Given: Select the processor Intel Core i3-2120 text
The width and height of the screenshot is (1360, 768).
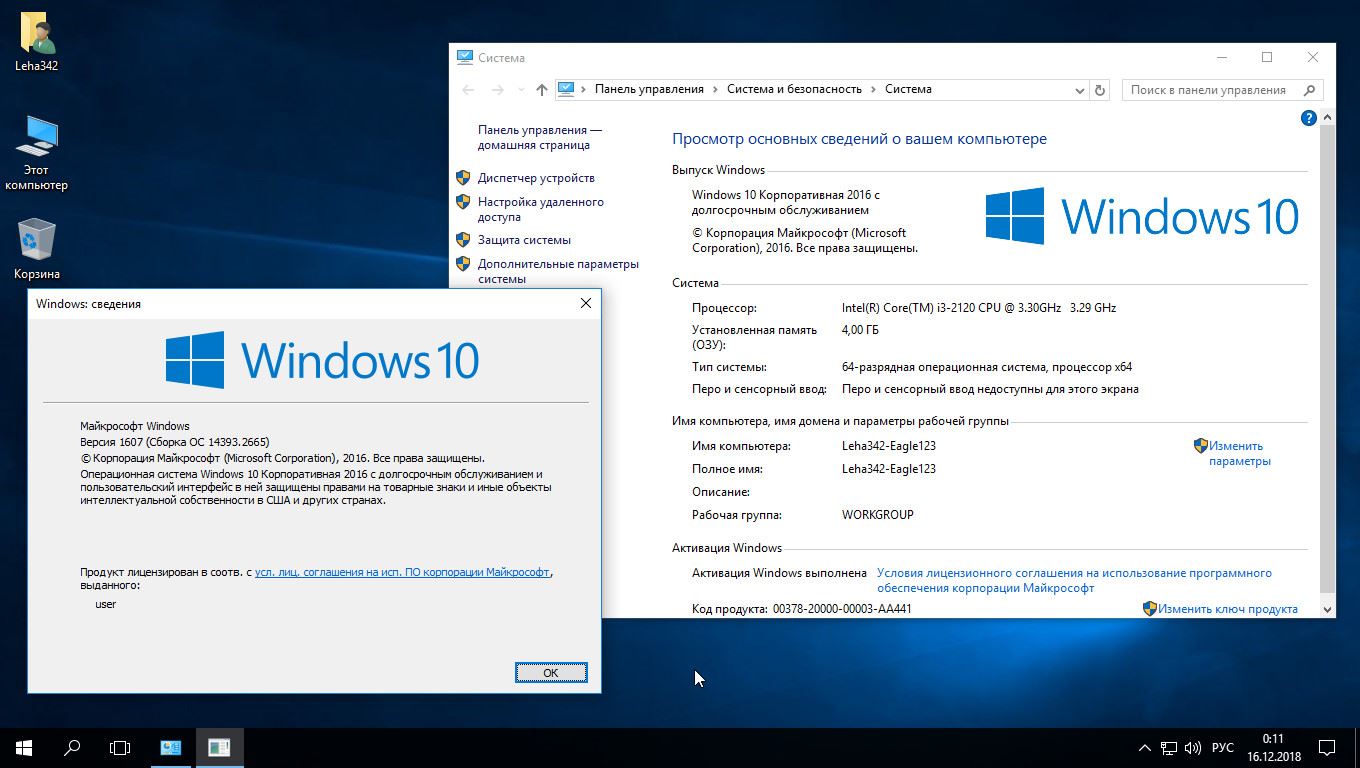Looking at the screenshot, I should [x=979, y=308].
